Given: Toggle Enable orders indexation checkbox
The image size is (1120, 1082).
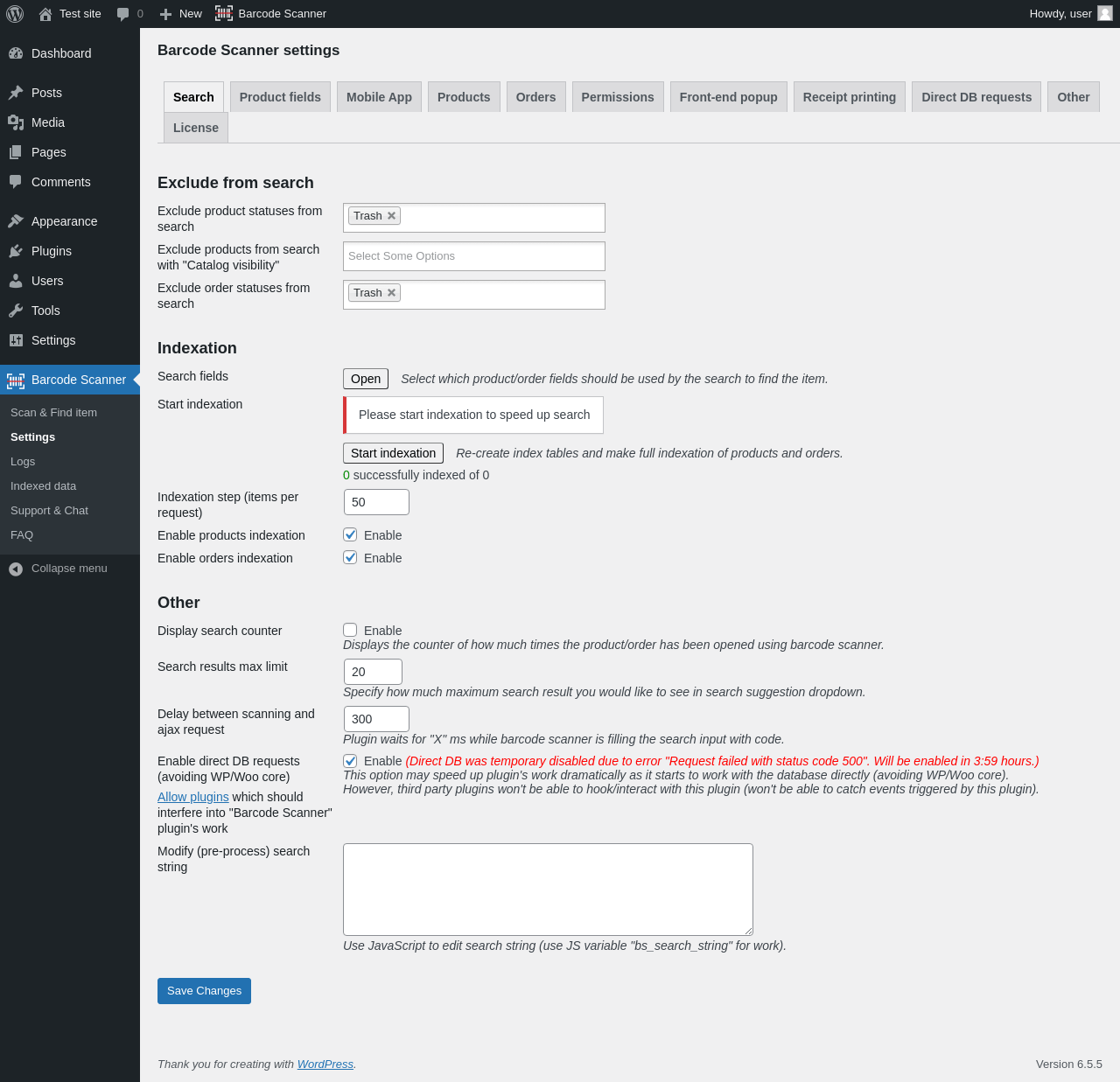Looking at the screenshot, I should coord(350,557).
